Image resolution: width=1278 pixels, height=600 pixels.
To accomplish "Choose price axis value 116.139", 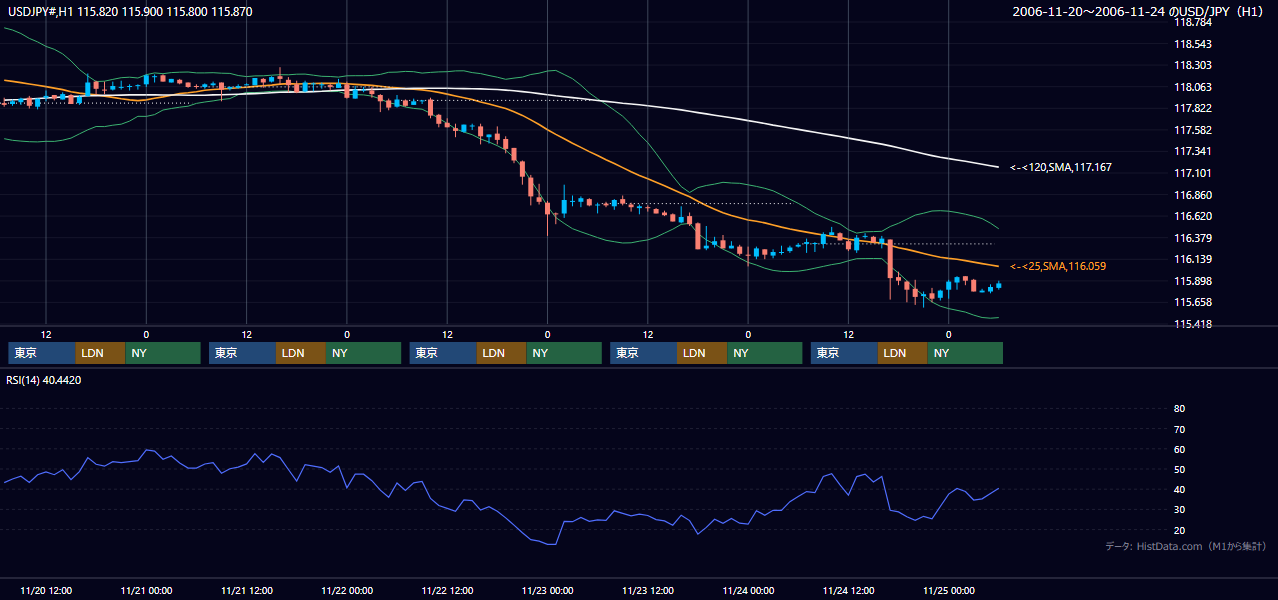I will (x=1193, y=259).
